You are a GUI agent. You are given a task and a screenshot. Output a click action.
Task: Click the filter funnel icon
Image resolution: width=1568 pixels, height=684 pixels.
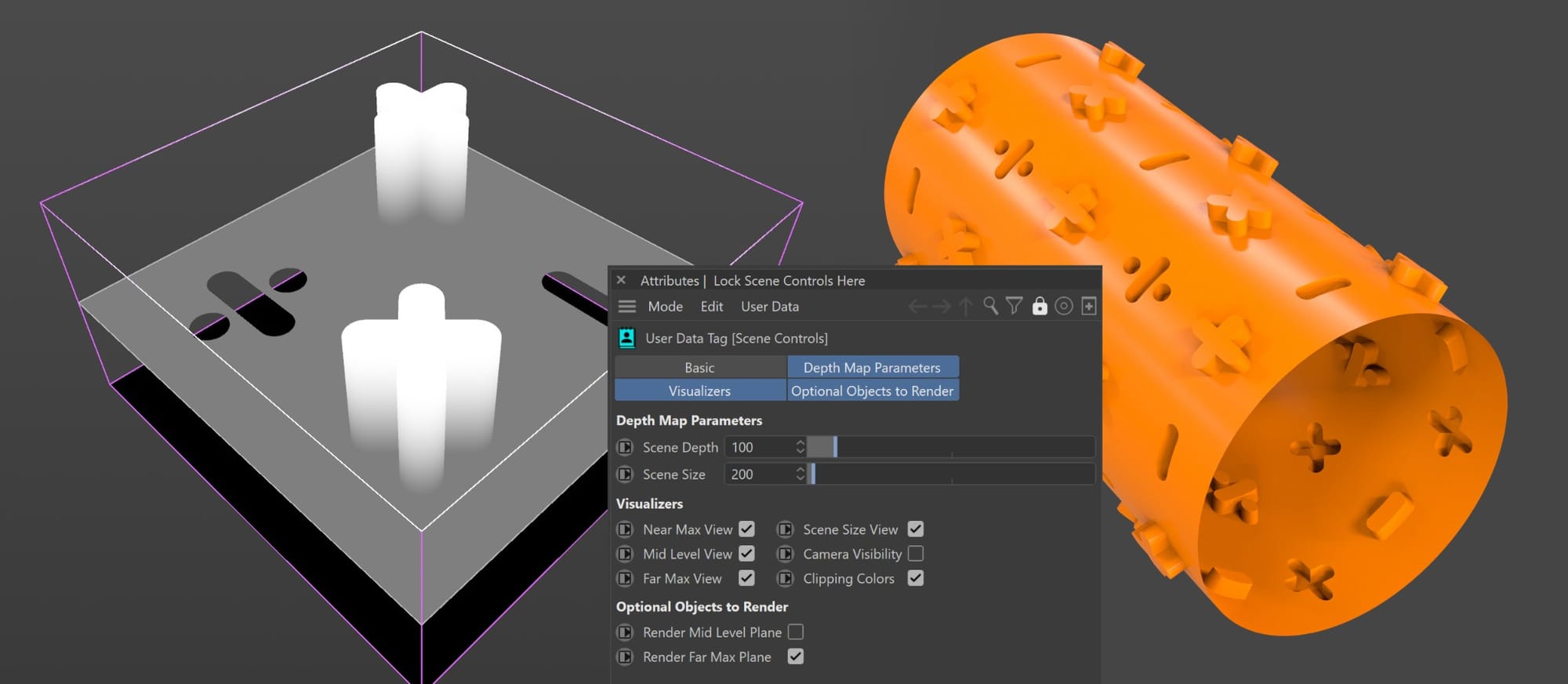(x=1014, y=306)
